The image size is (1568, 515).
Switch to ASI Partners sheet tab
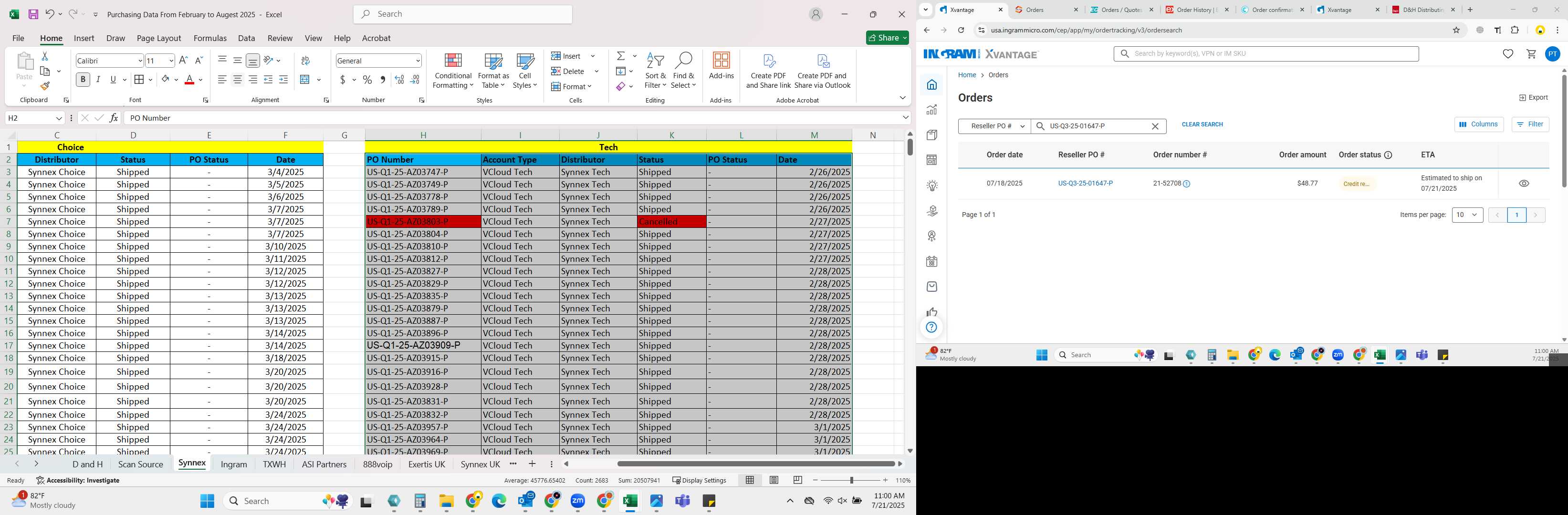[324, 464]
